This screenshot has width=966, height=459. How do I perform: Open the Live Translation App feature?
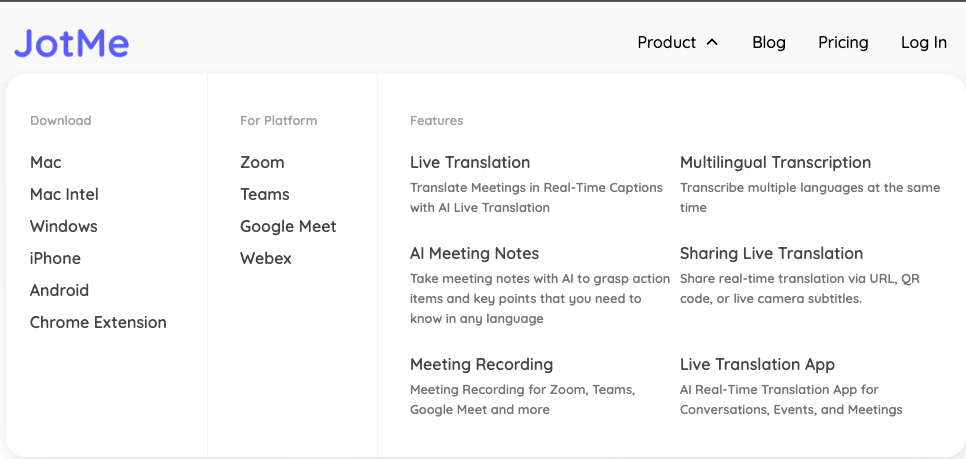(x=757, y=364)
